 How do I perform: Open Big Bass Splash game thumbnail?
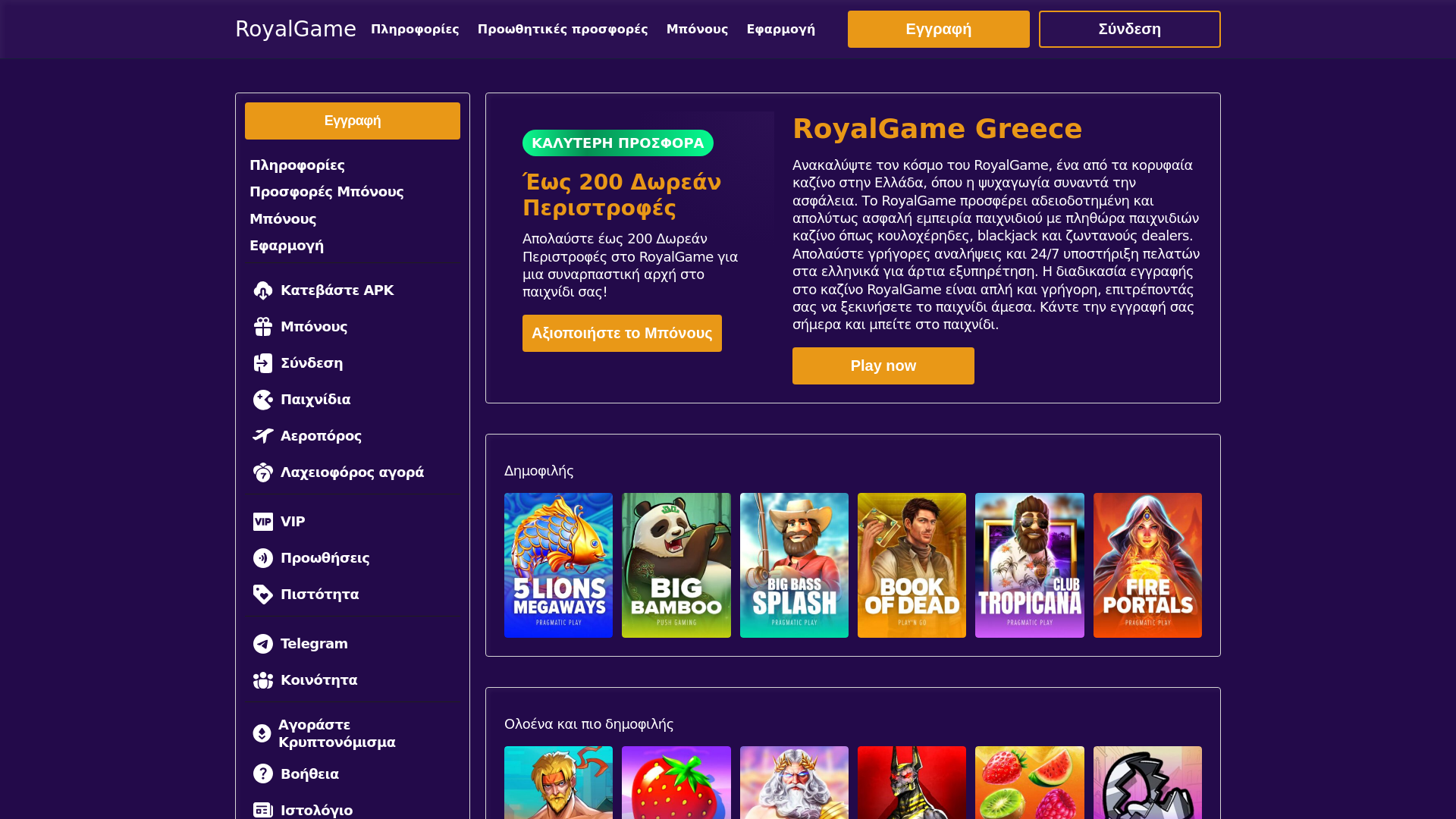[794, 565]
